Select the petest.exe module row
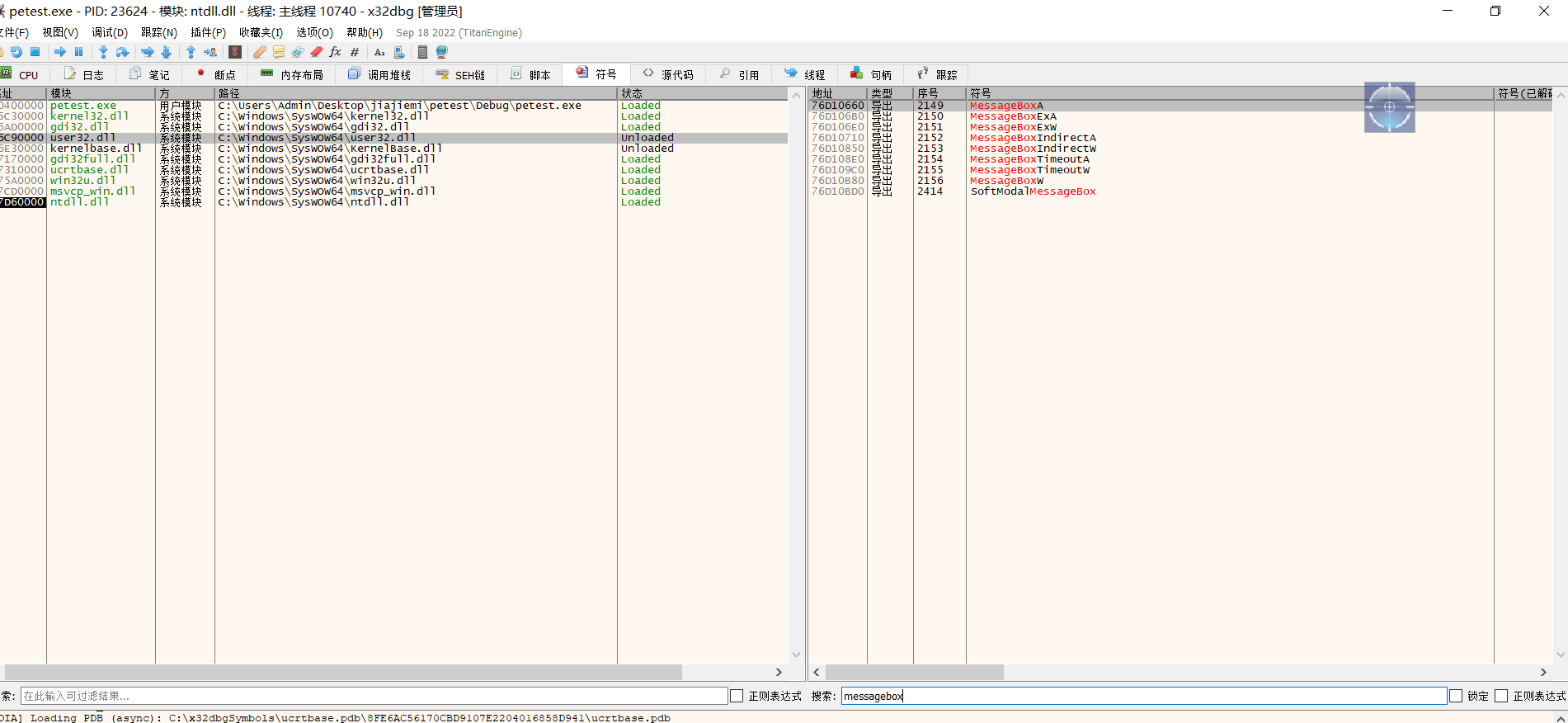This screenshot has width=1568, height=723. click(x=393, y=106)
